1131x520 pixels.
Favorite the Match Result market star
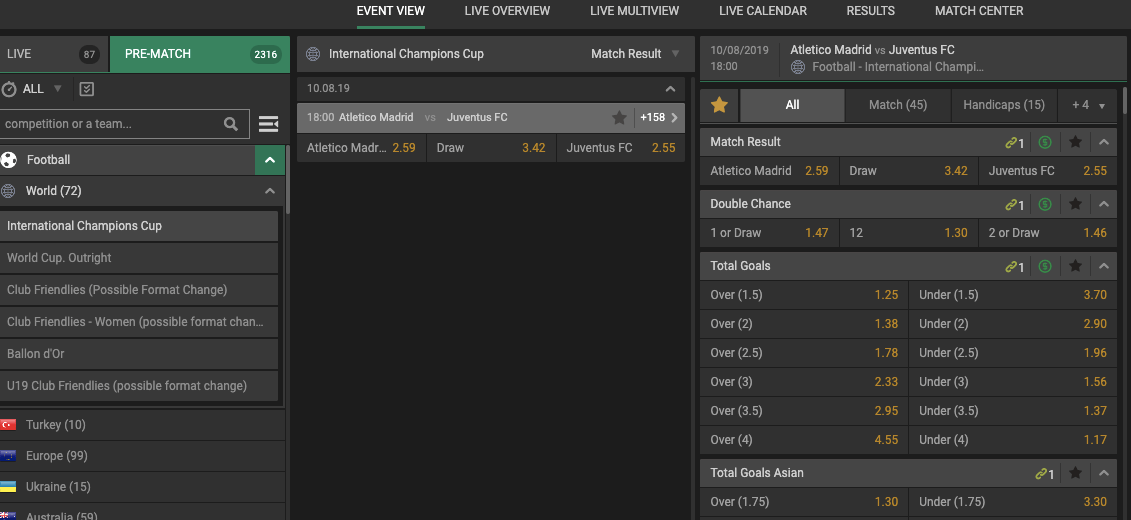tap(1075, 142)
